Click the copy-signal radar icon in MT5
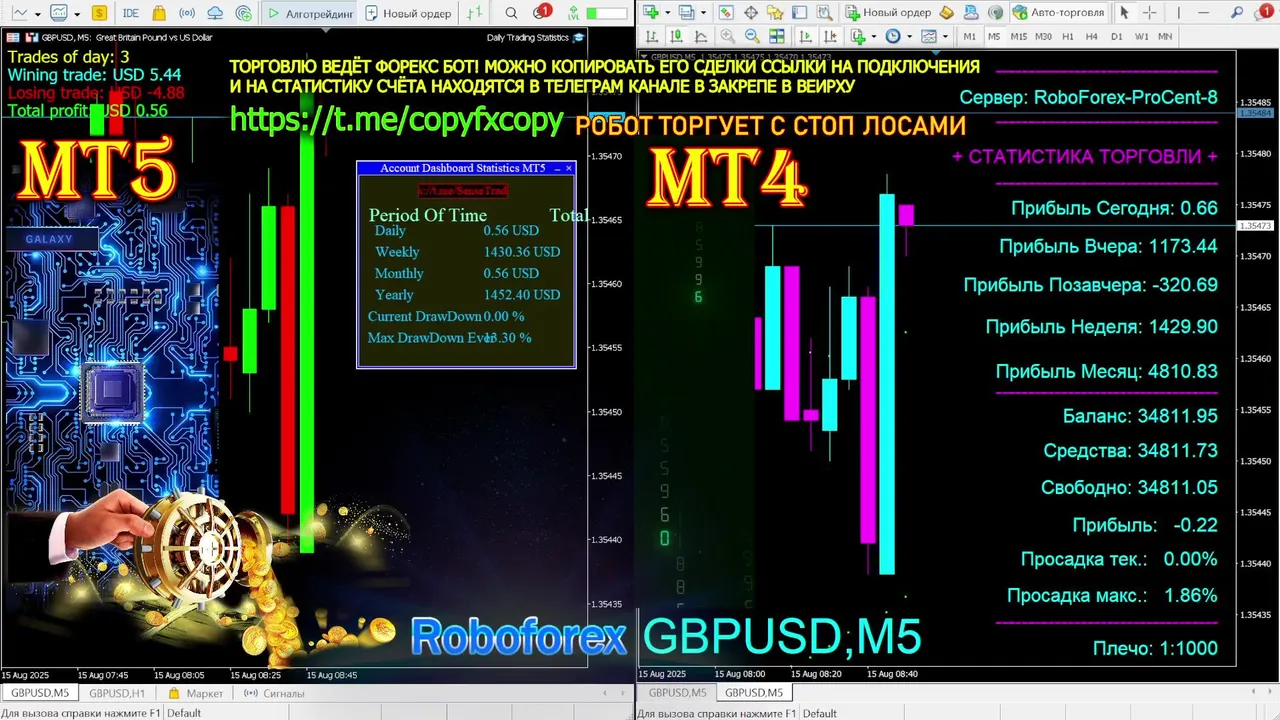Image resolution: width=1280 pixels, height=720 pixels. [x=244, y=13]
